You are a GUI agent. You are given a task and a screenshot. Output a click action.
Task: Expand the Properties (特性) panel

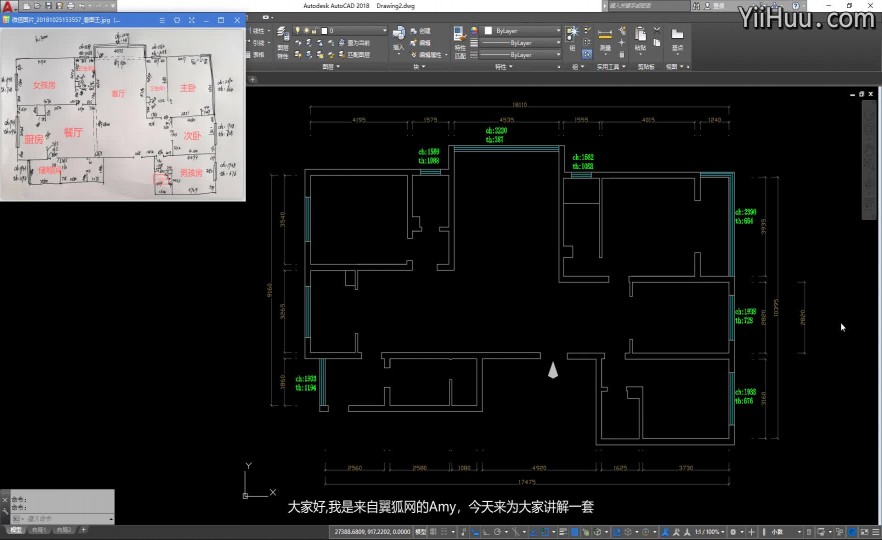pos(502,66)
